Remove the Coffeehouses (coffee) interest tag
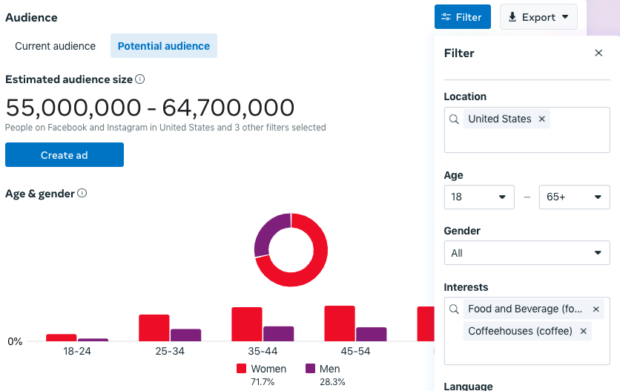 583,331
